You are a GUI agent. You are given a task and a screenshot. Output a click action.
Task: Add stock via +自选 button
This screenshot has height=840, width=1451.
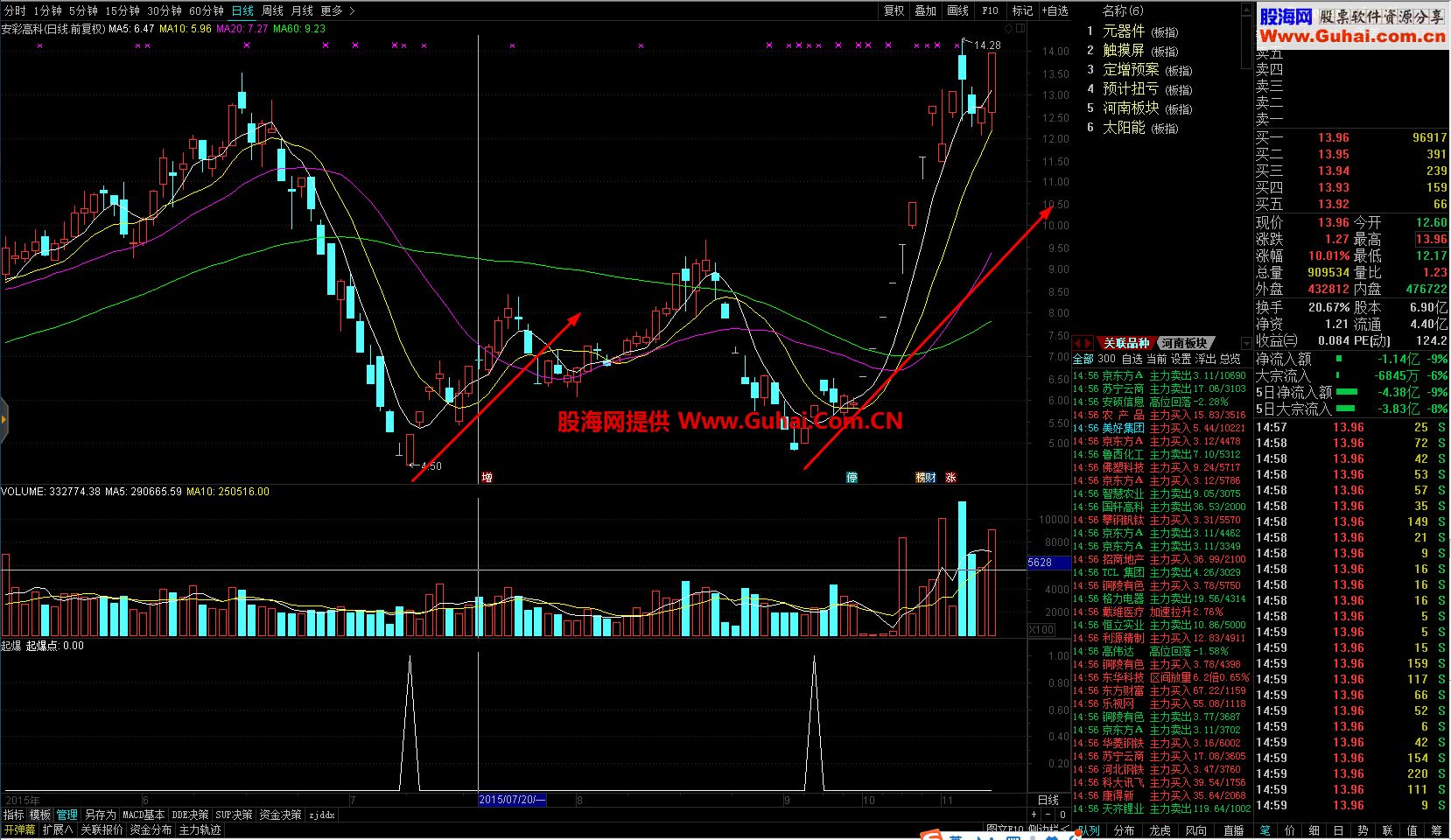[1055, 10]
